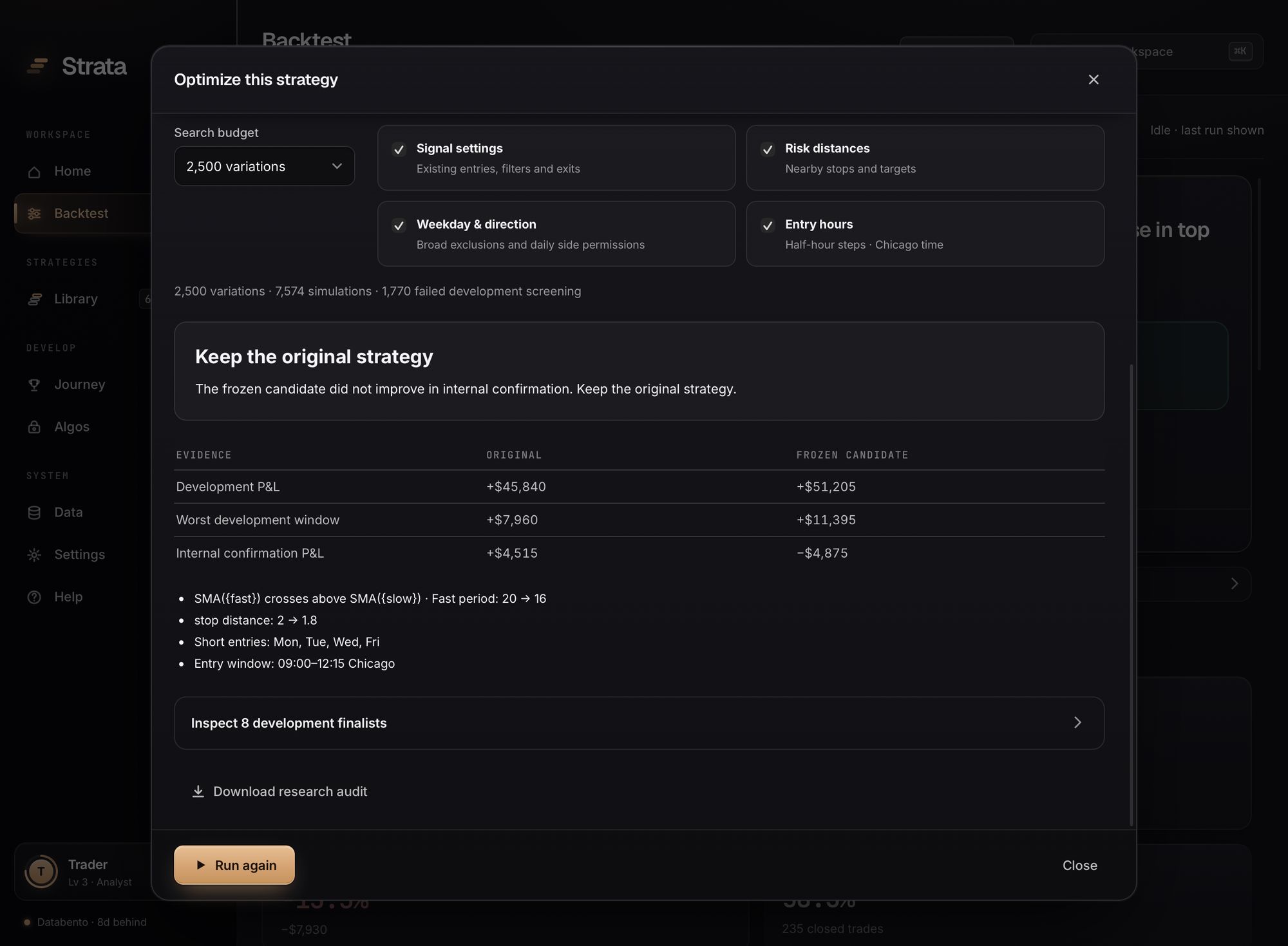Click the Library stack icon
1288x946 pixels.
point(34,299)
